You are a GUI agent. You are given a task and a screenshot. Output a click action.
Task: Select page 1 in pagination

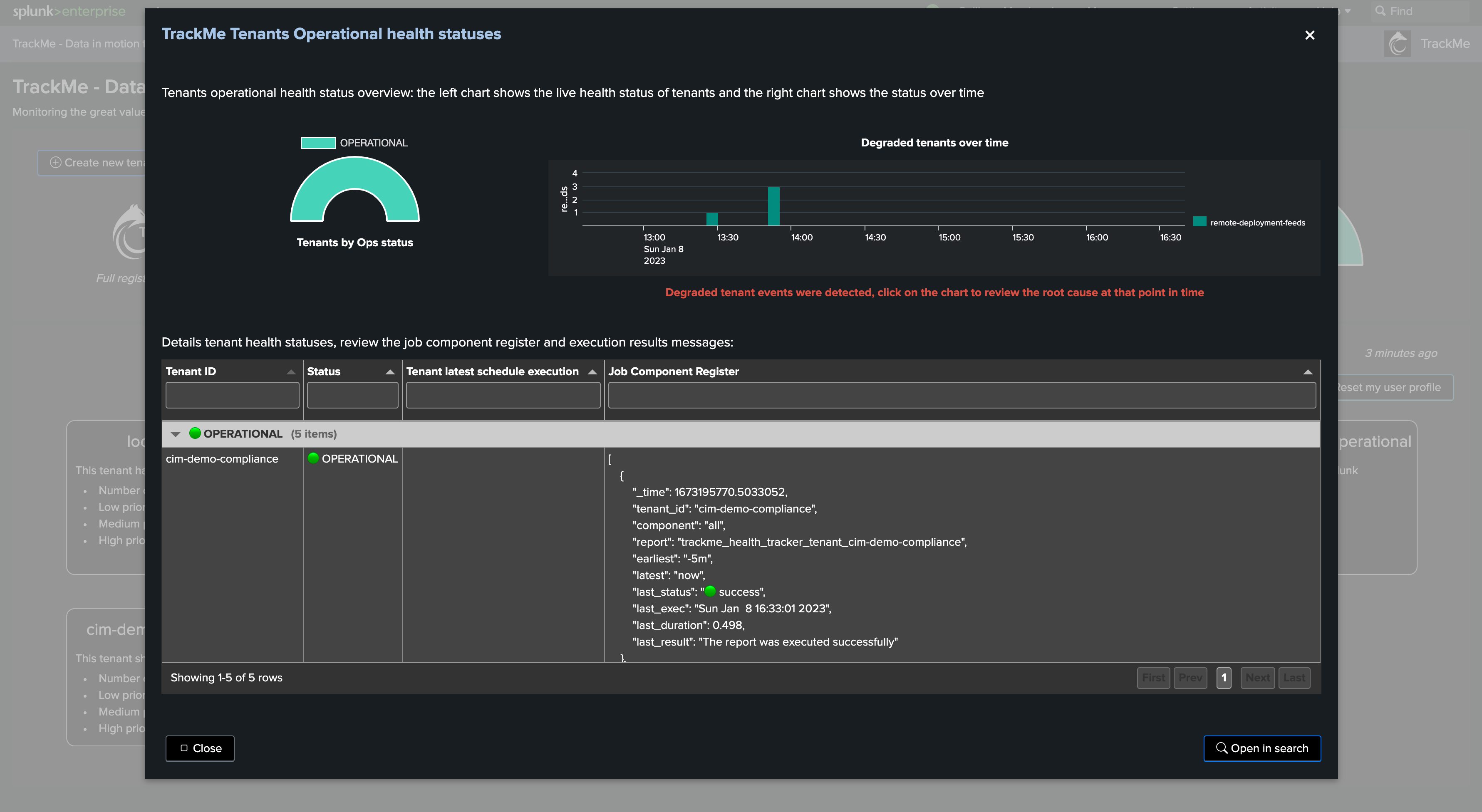[1224, 678]
